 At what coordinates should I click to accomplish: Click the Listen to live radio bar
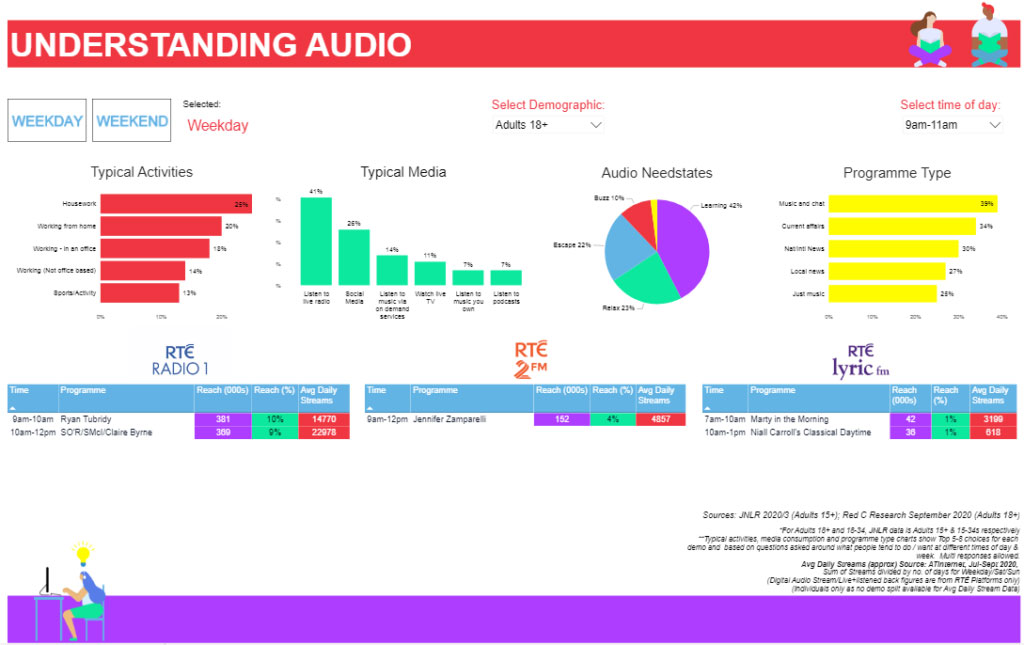316,240
